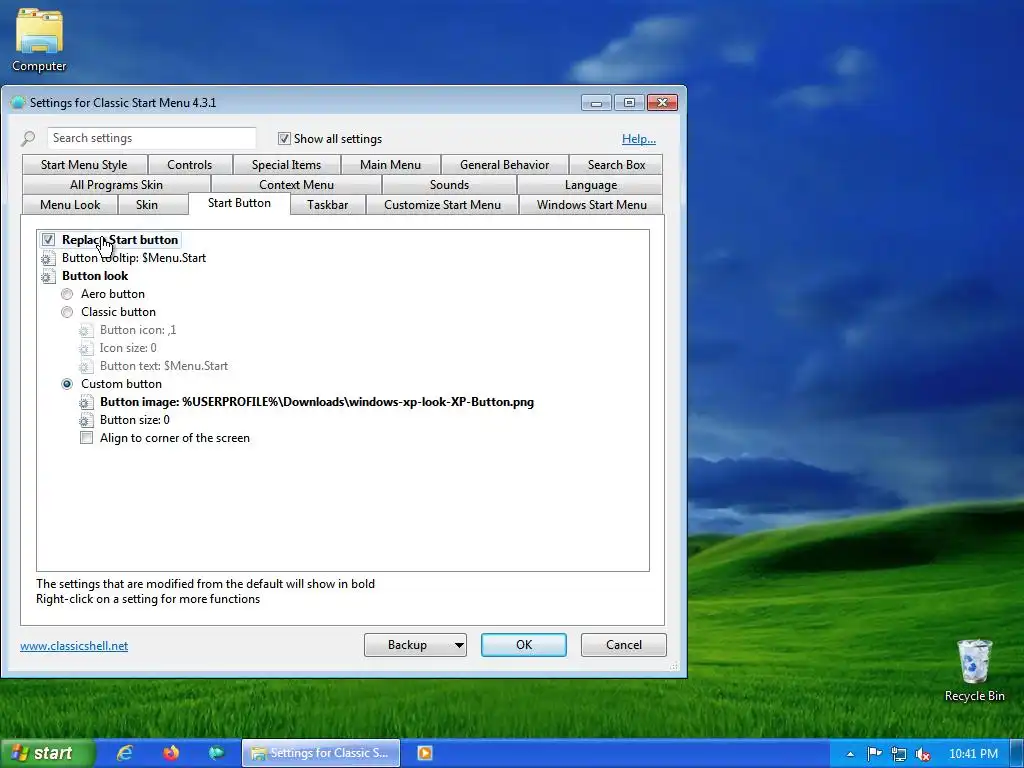Select the Button size: 0 setting
This screenshot has width=1024, height=768.
[135, 421]
